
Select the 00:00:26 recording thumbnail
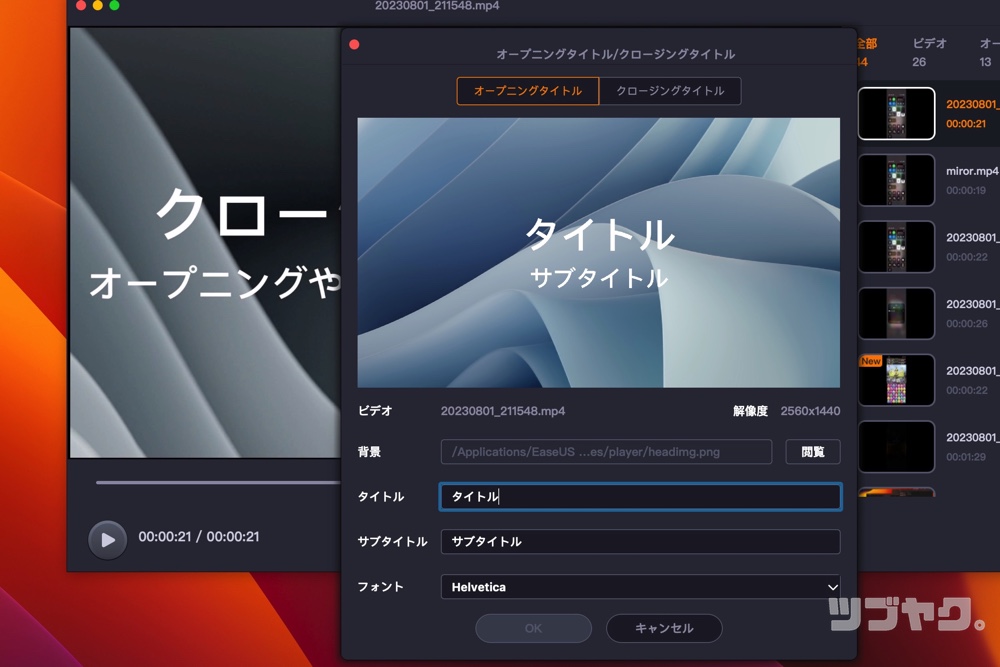(896, 313)
